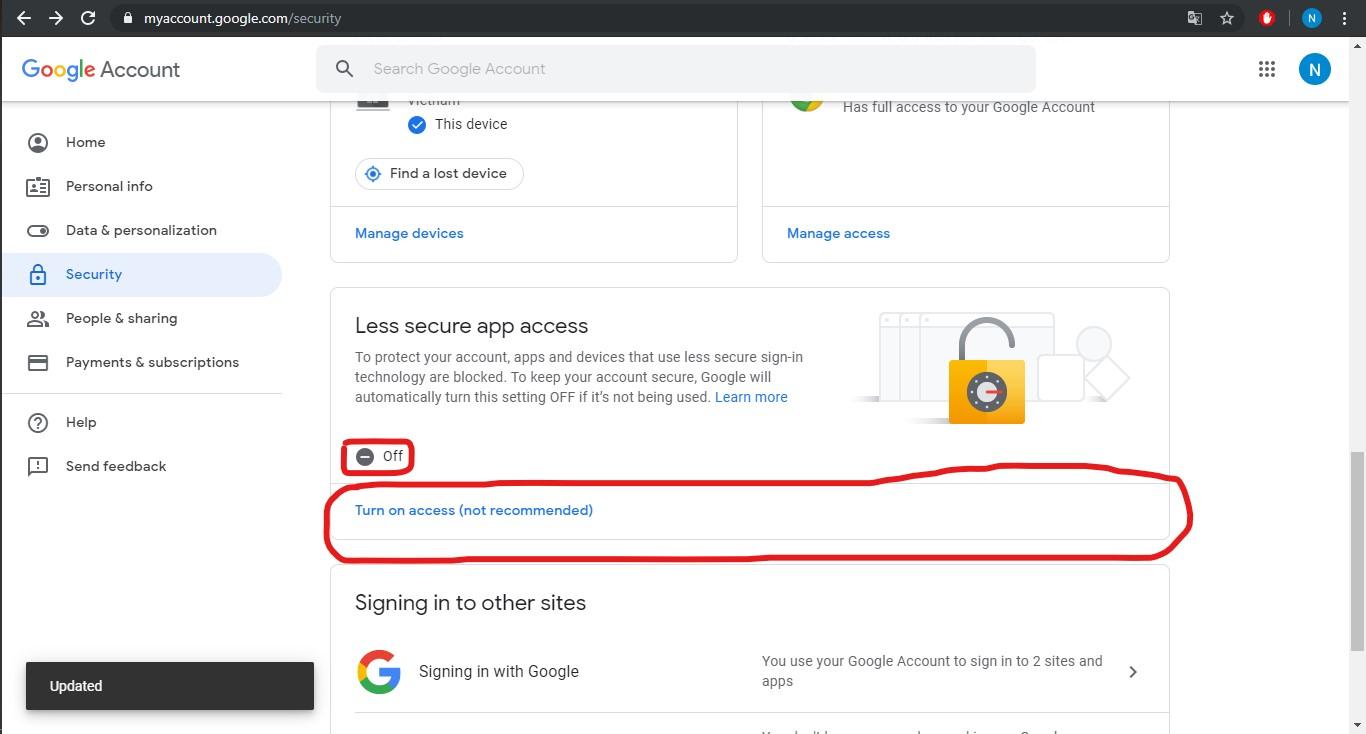Screen dimensions: 1366x734
Task: Select People & sharing in sidebar
Action: (x=121, y=318)
